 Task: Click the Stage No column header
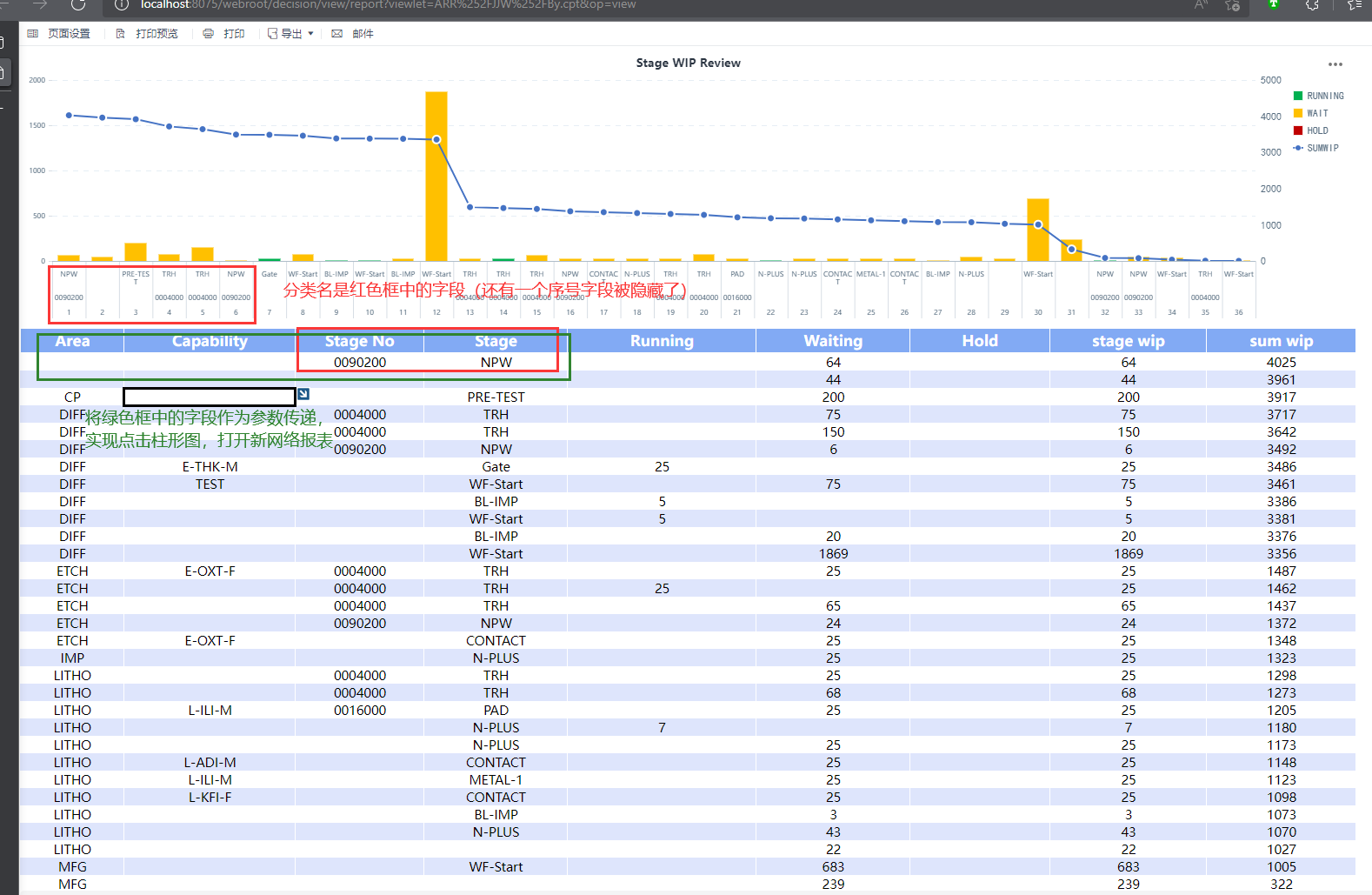point(359,341)
